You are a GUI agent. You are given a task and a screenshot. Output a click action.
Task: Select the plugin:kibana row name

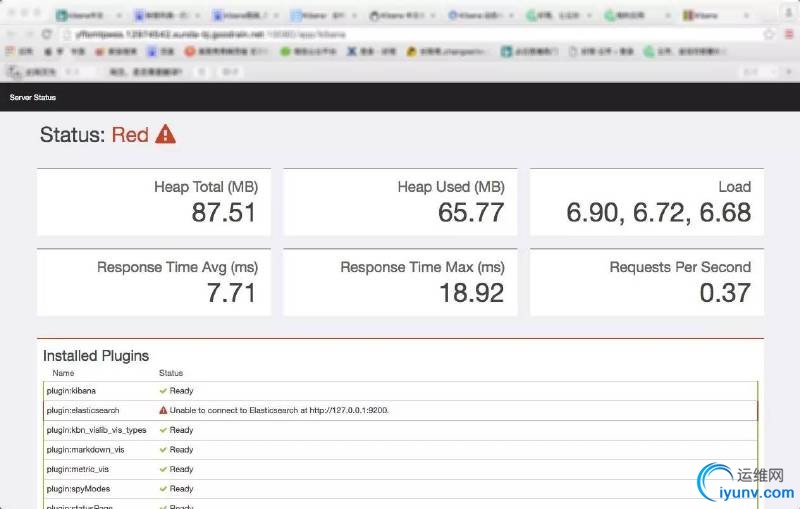click(71, 391)
